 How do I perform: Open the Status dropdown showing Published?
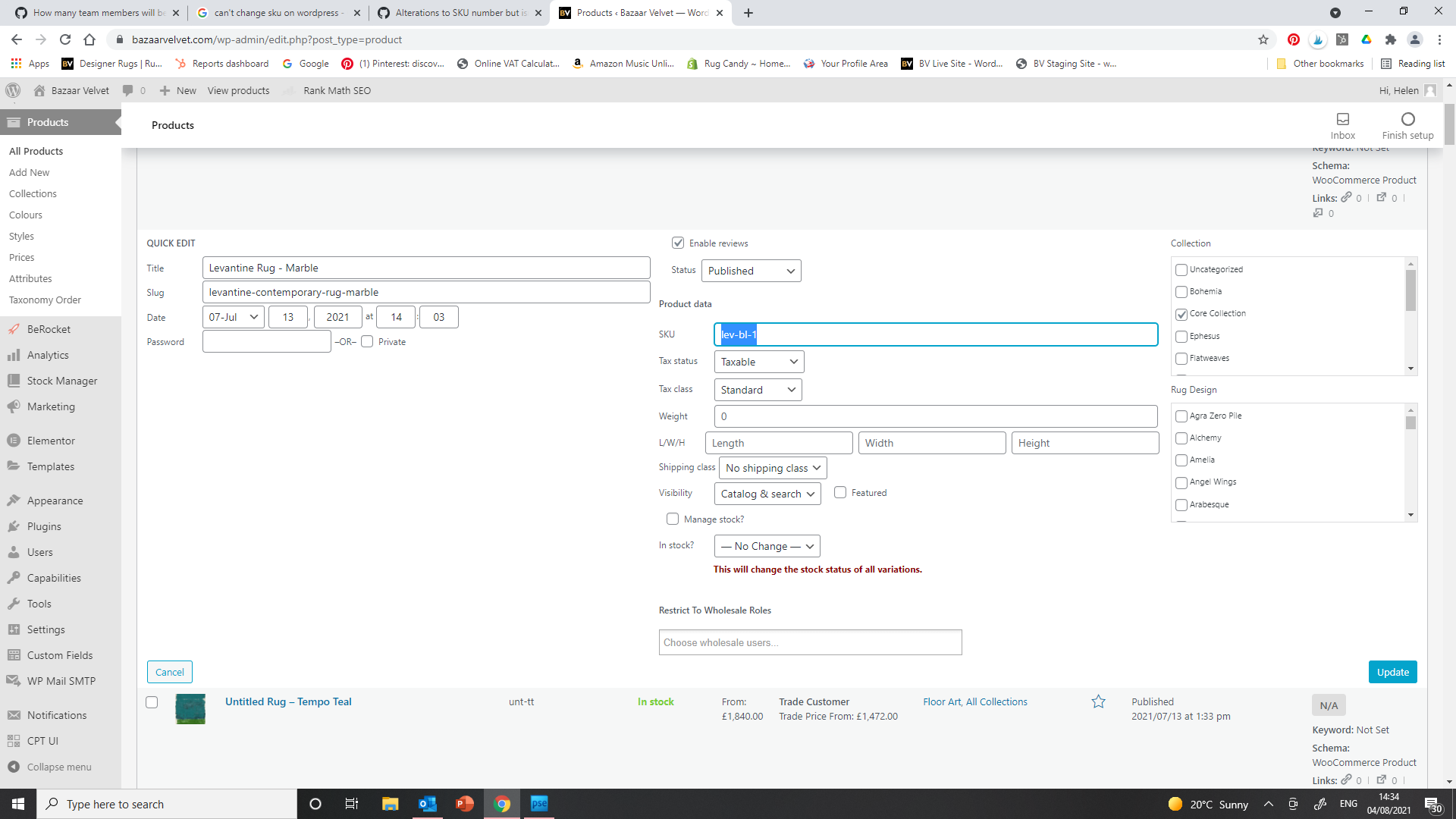(751, 271)
